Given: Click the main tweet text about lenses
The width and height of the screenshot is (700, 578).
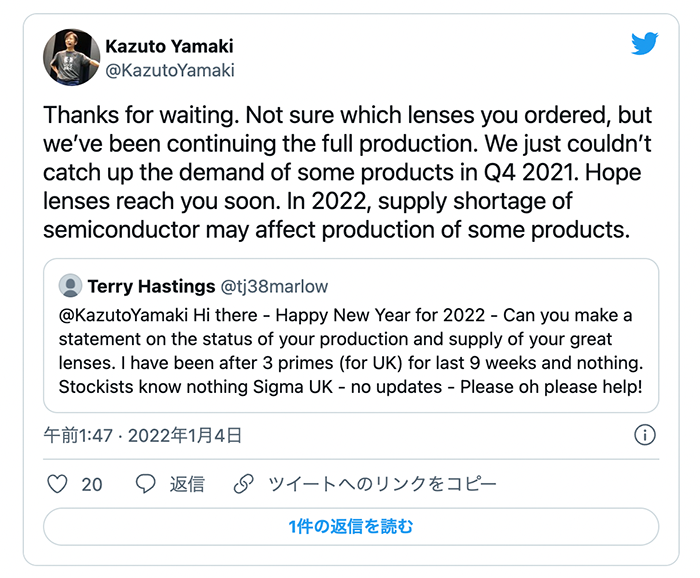Looking at the screenshot, I should click(347, 172).
